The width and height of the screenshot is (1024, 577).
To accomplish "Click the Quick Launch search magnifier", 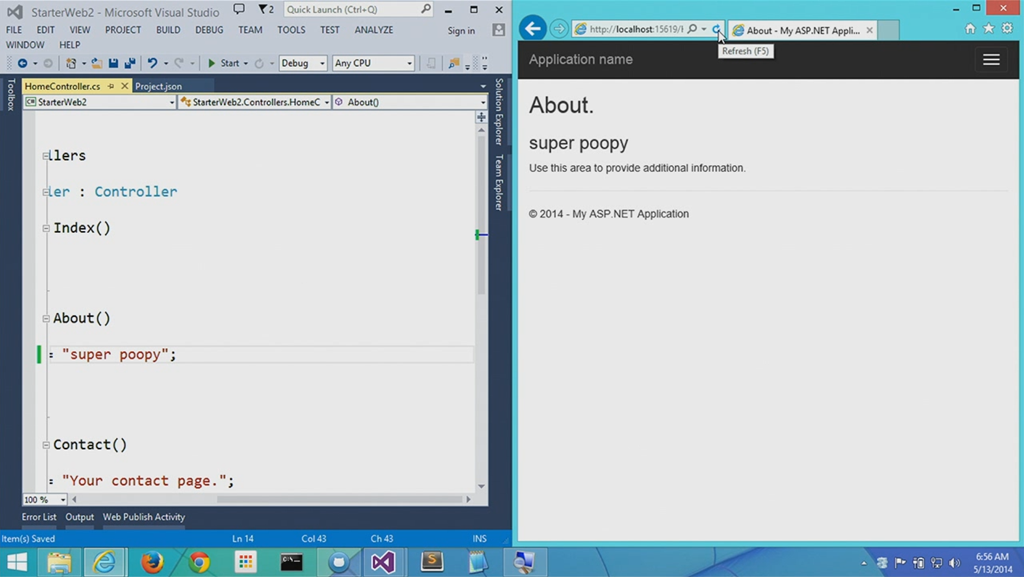I will click(x=426, y=9).
